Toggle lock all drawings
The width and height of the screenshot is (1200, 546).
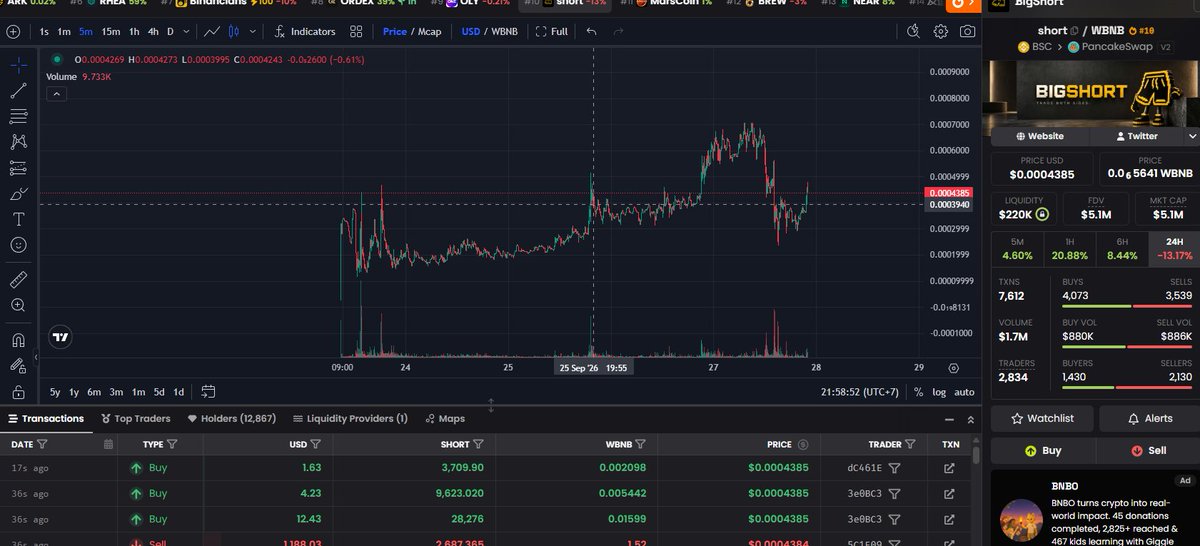tap(18, 391)
